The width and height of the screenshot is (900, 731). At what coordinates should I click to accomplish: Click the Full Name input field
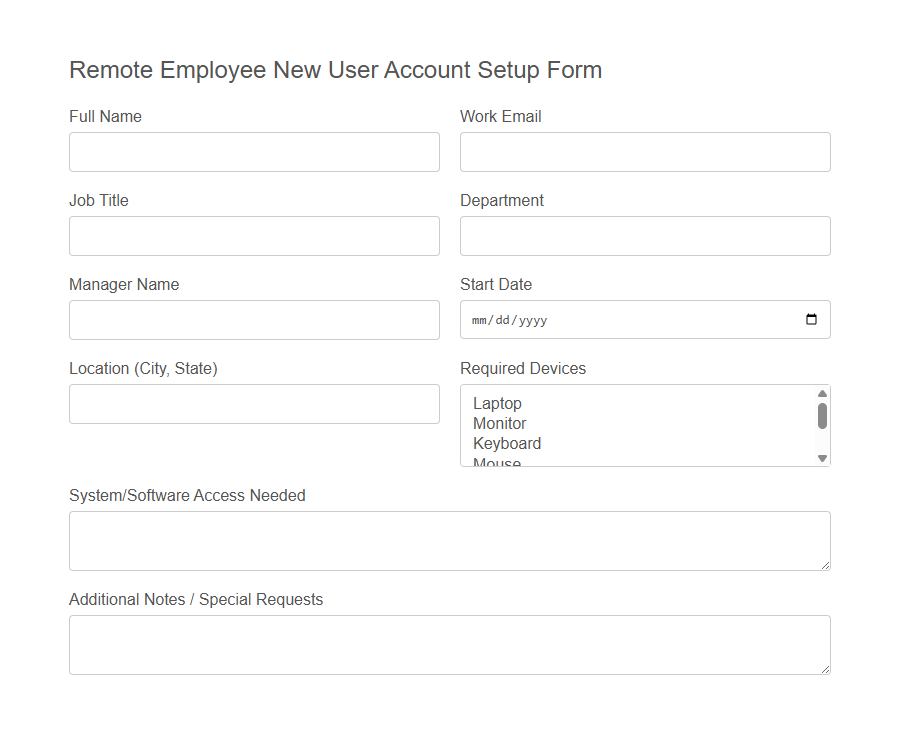[x=254, y=151]
